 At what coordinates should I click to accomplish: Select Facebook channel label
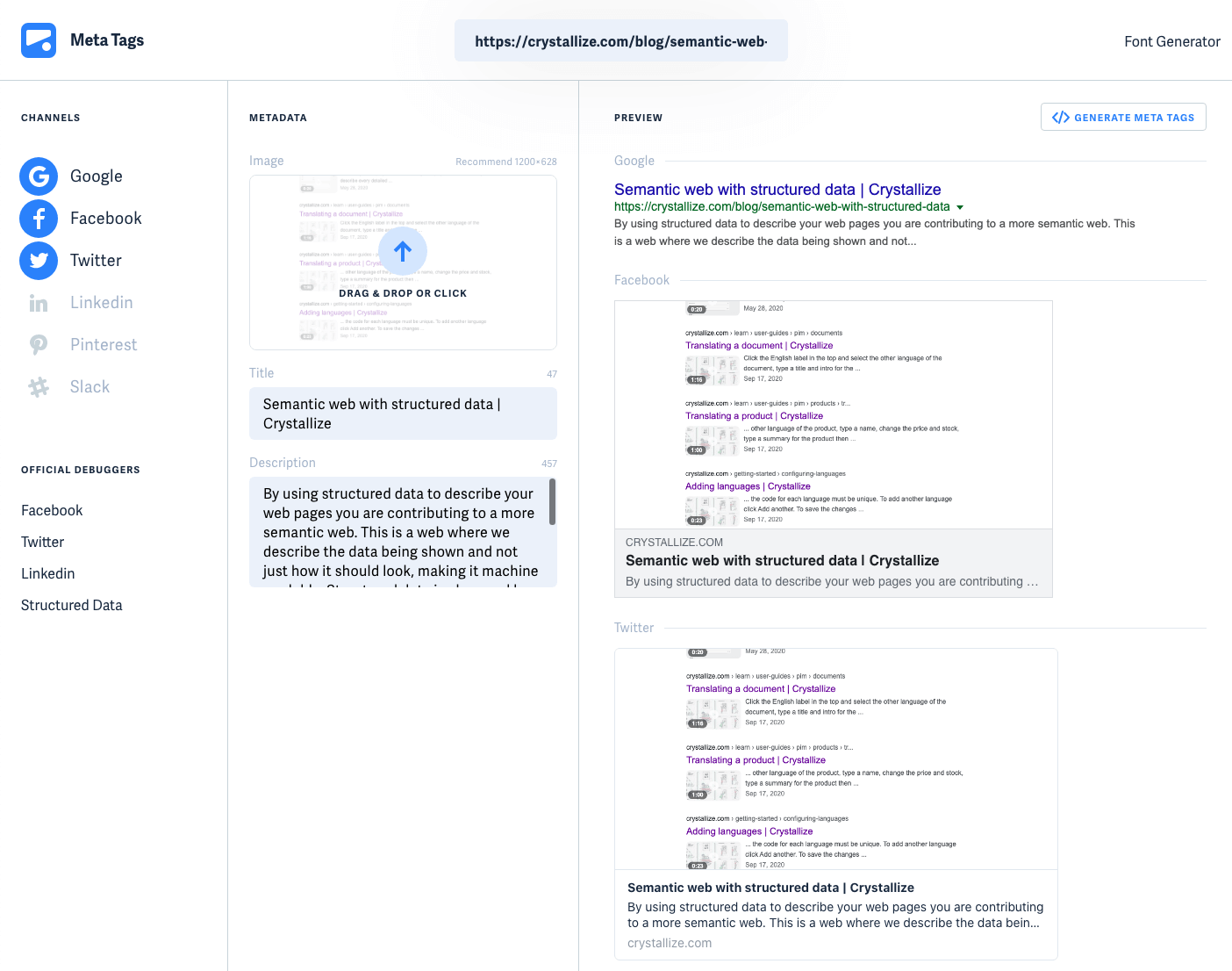pos(106,219)
